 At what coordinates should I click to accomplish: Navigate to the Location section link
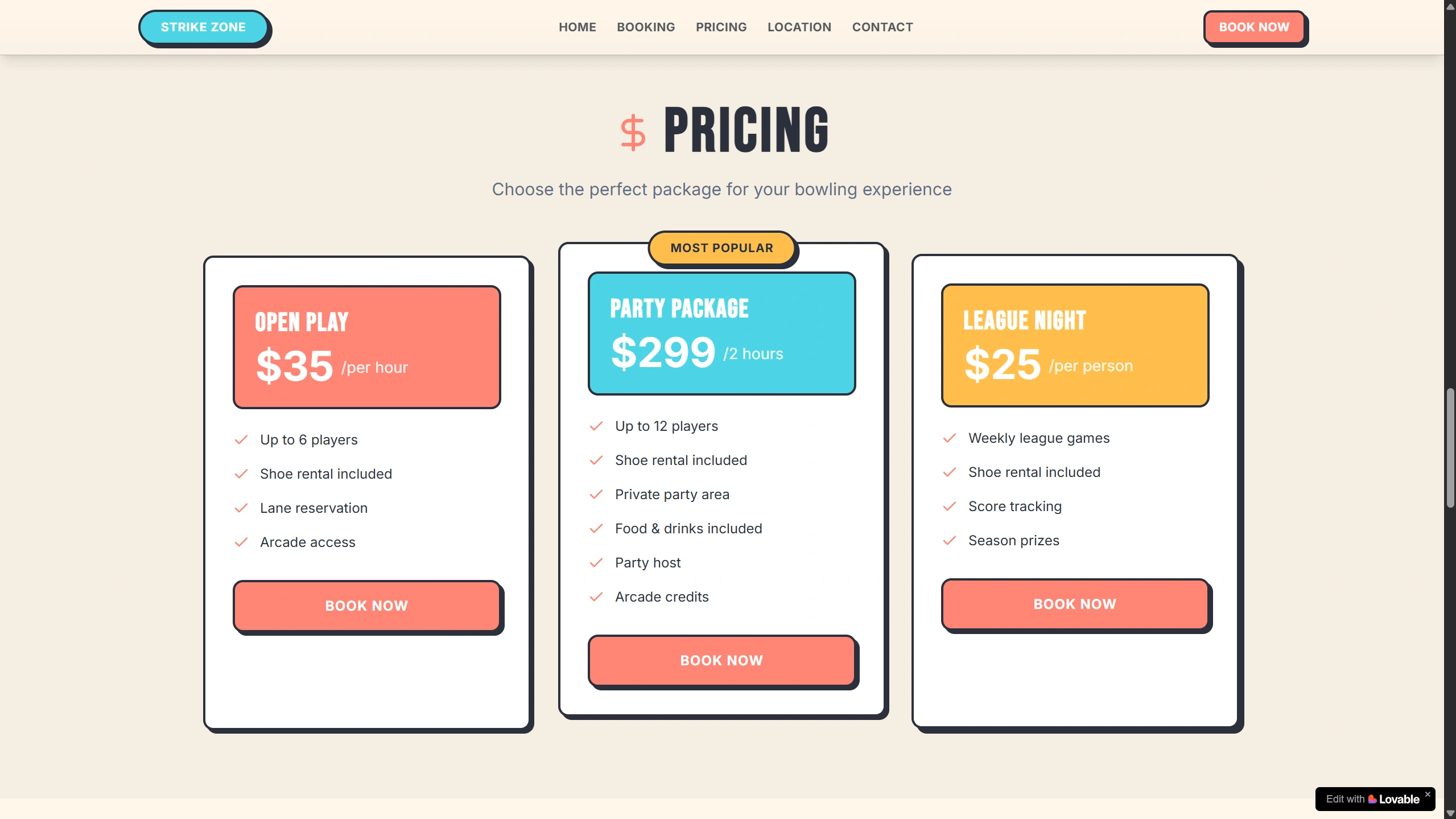click(x=799, y=27)
